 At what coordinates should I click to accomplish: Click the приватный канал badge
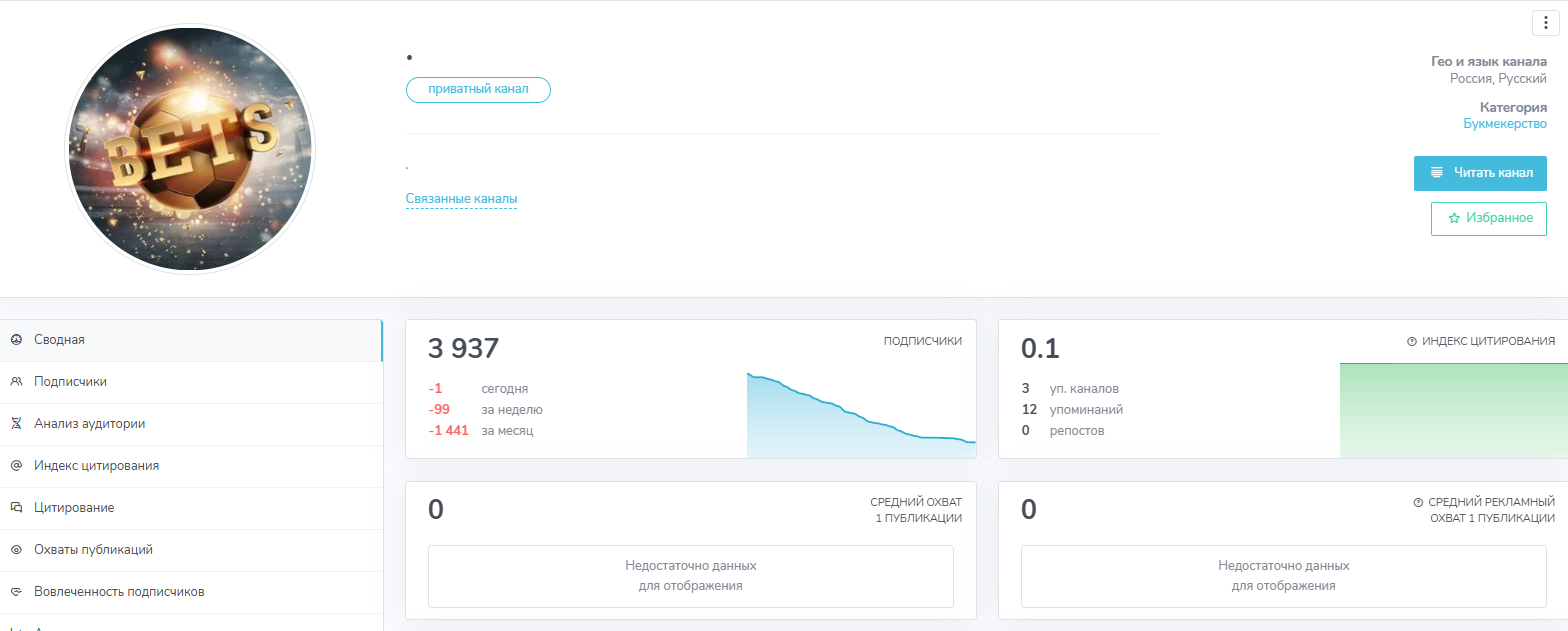(478, 90)
